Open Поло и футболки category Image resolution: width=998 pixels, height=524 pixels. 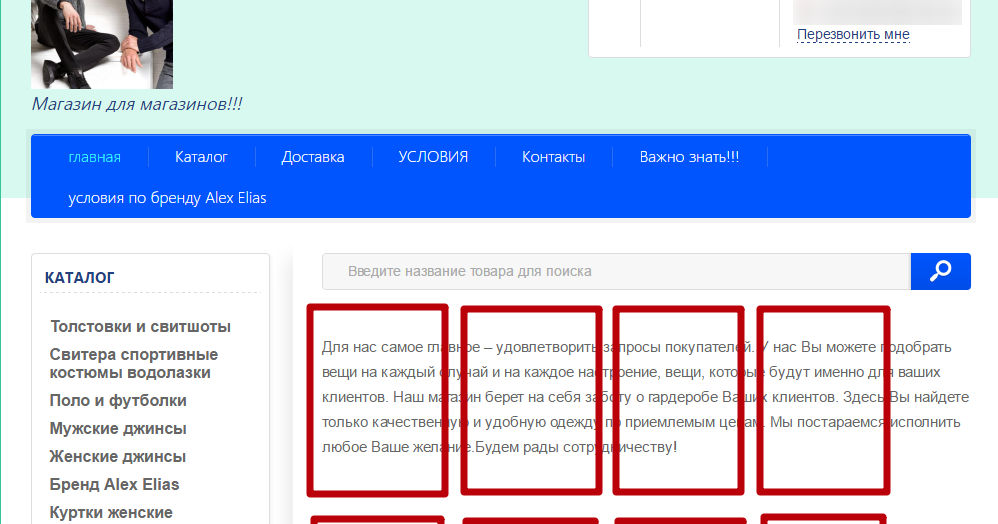coord(118,400)
